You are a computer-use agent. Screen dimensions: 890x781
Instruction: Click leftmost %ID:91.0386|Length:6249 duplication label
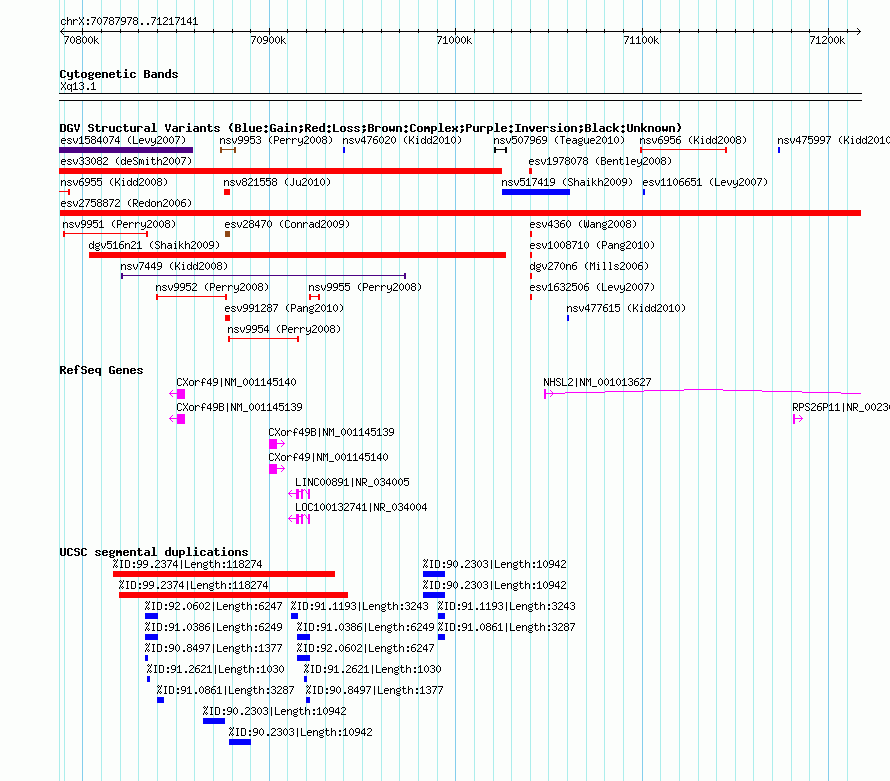click(213, 627)
